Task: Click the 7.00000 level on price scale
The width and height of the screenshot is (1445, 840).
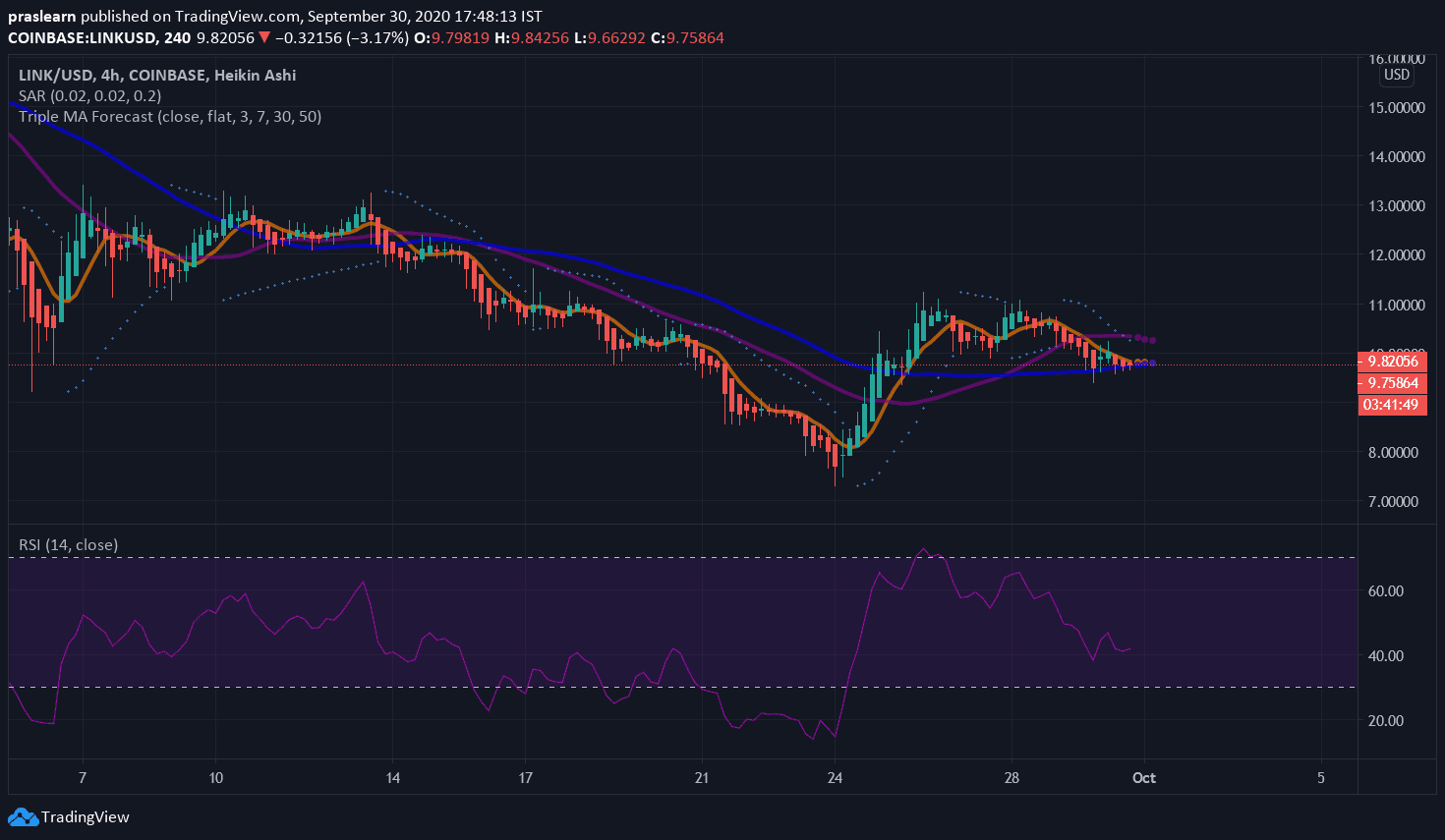Action: (x=1396, y=501)
